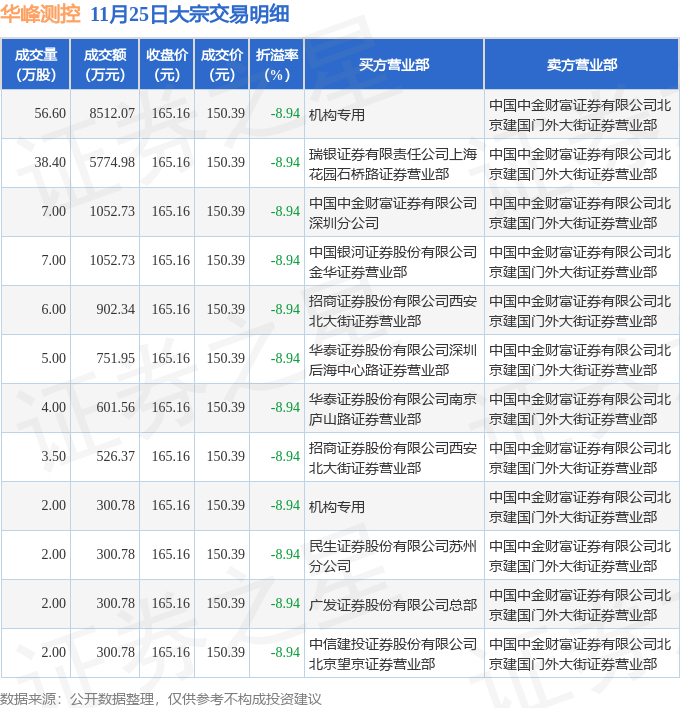
Task: Select the 成交额(万元) column header
Action: [x=105, y=64]
